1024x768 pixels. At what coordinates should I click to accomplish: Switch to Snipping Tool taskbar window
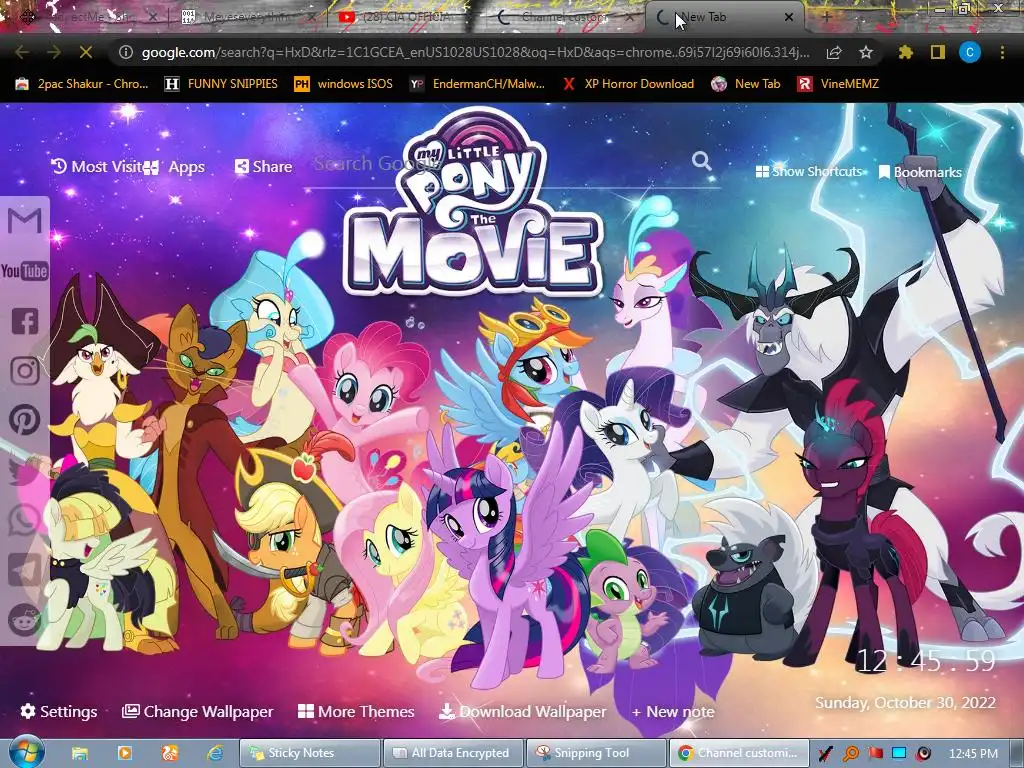click(596, 753)
